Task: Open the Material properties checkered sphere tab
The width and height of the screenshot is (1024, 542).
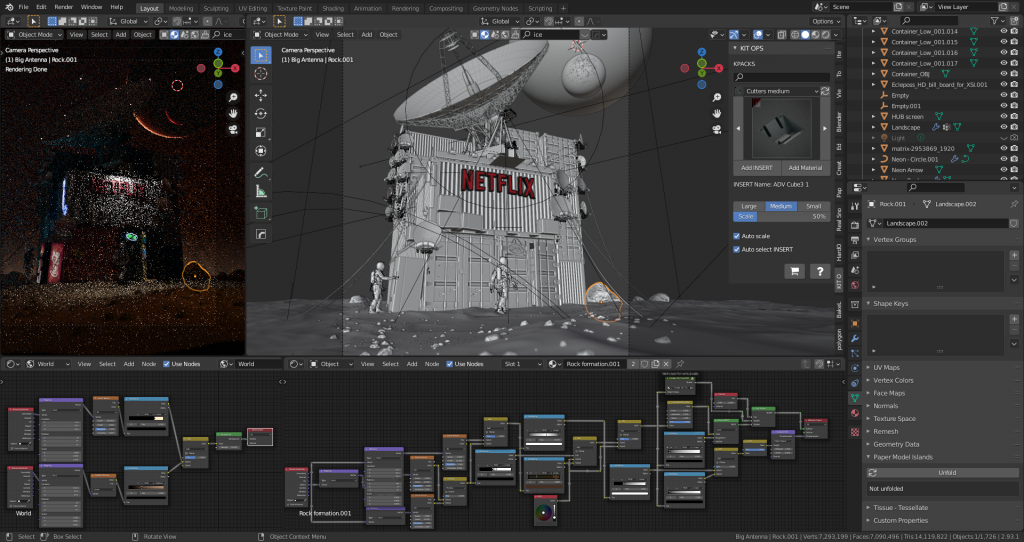Action: (x=855, y=413)
